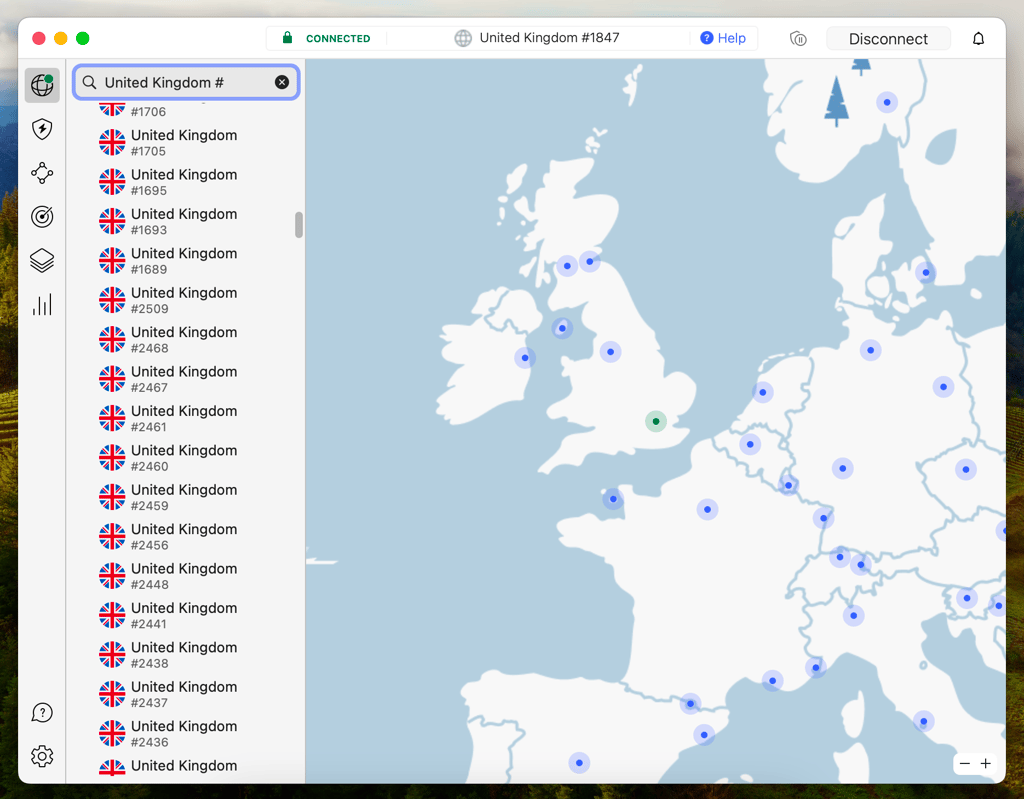Viewport: 1024px width, 799px height.
Task: Open the Help link
Action: click(x=723, y=38)
